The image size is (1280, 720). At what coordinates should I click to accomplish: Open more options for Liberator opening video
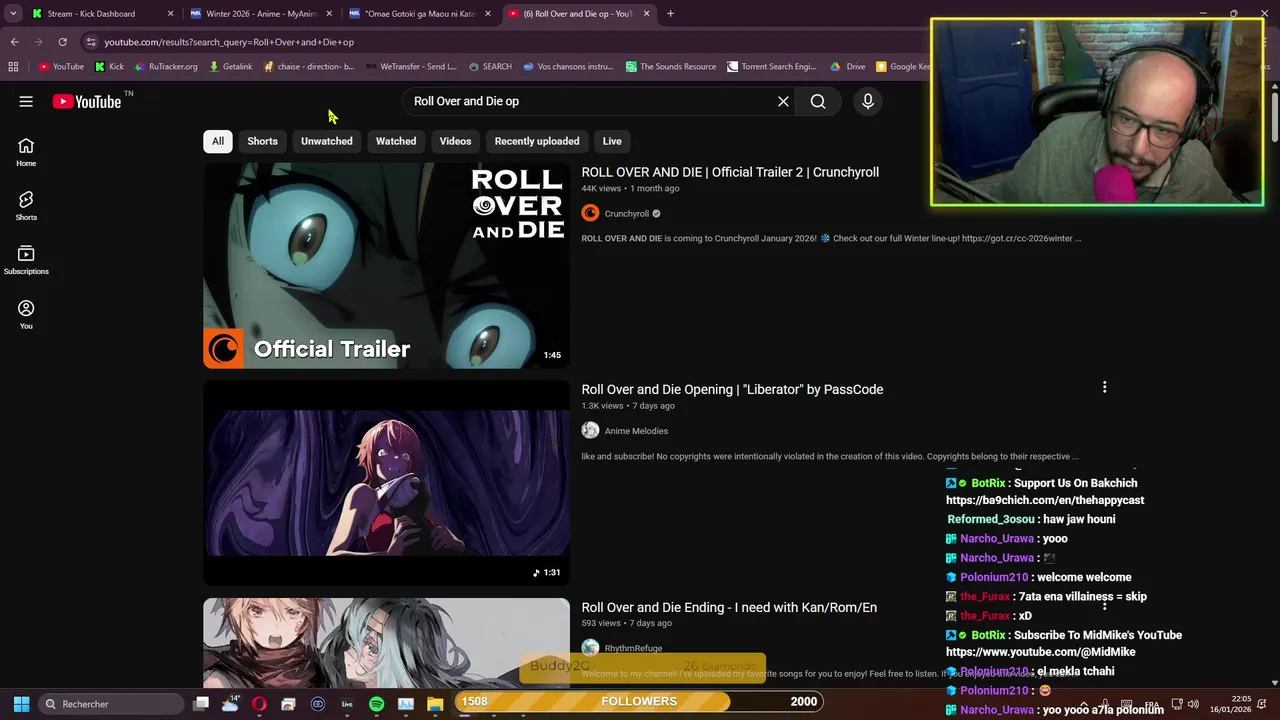click(1104, 387)
